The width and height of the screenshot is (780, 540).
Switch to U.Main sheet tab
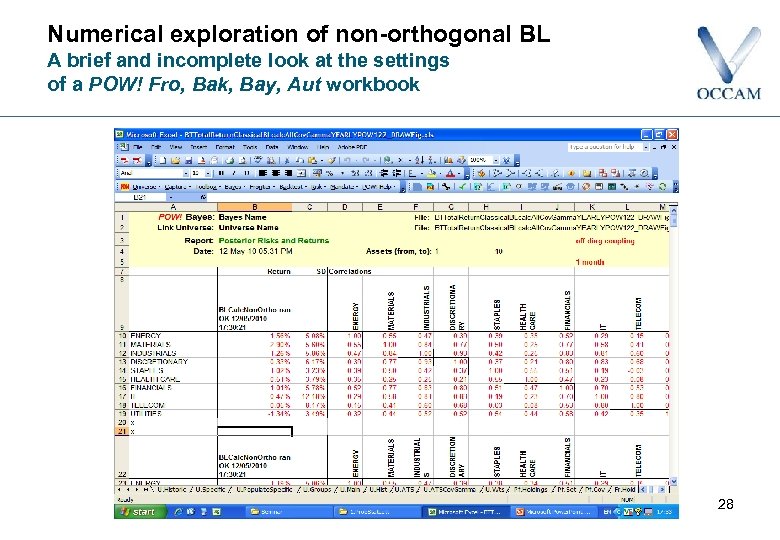(351, 490)
